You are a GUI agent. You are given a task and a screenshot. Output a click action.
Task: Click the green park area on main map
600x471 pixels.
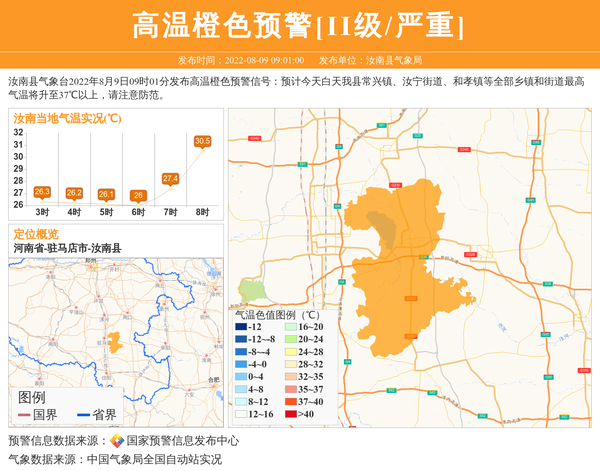click(x=252, y=292)
